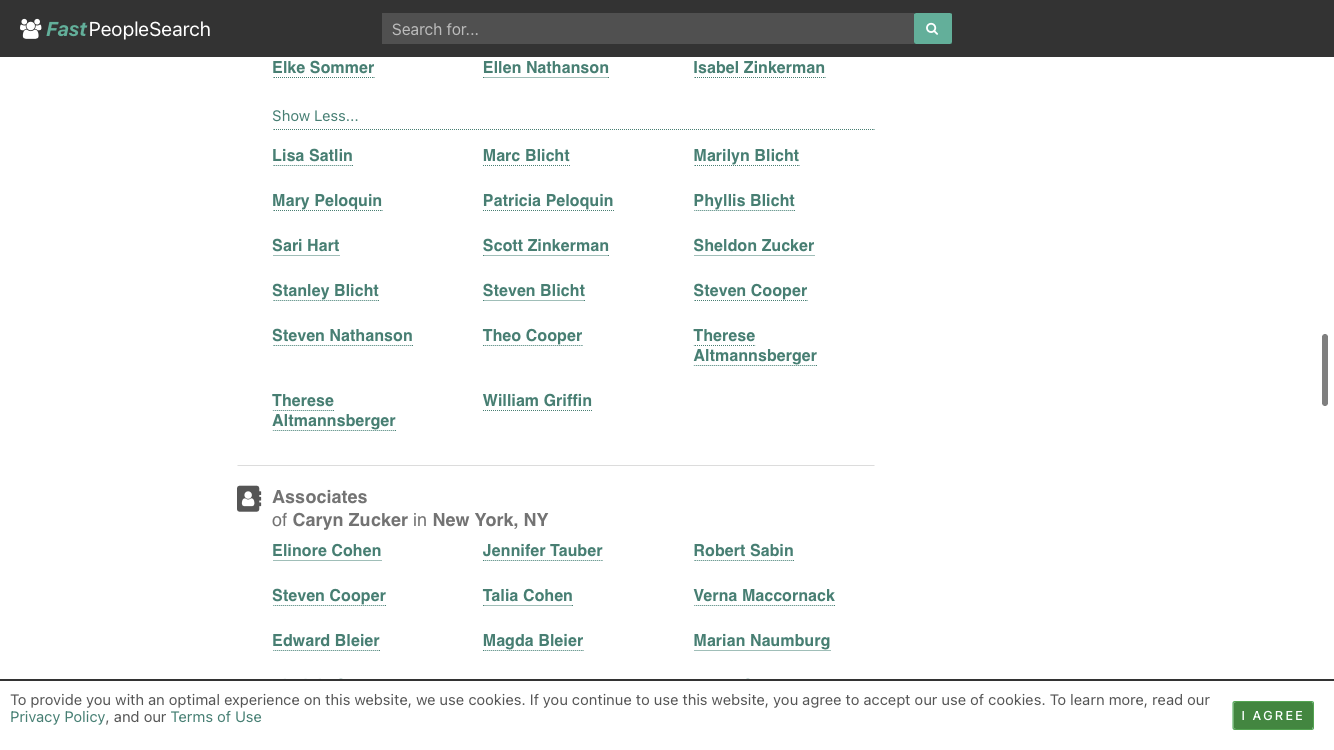This screenshot has height=750, width=1334.
Task: Open Theo Cooper link
Action: (532, 336)
